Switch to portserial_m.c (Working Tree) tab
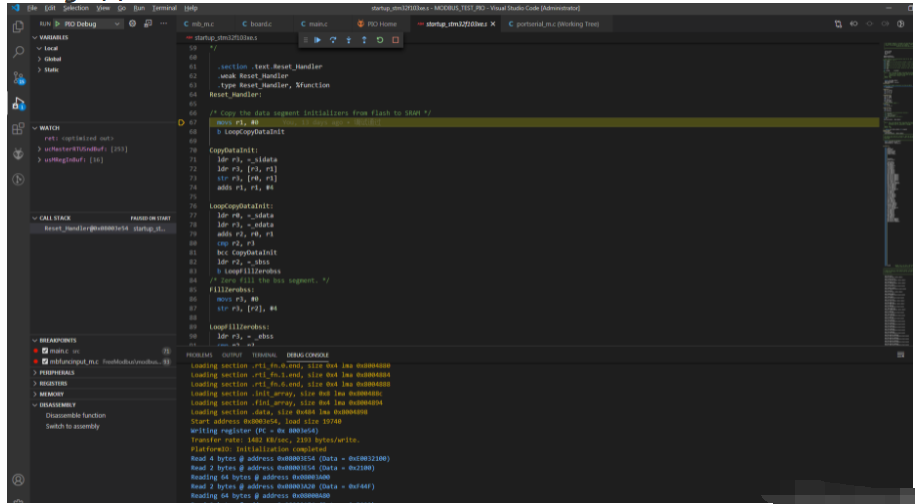Image resolution: width=918 pixels, height=504 pixels. (x=557, y=24)
